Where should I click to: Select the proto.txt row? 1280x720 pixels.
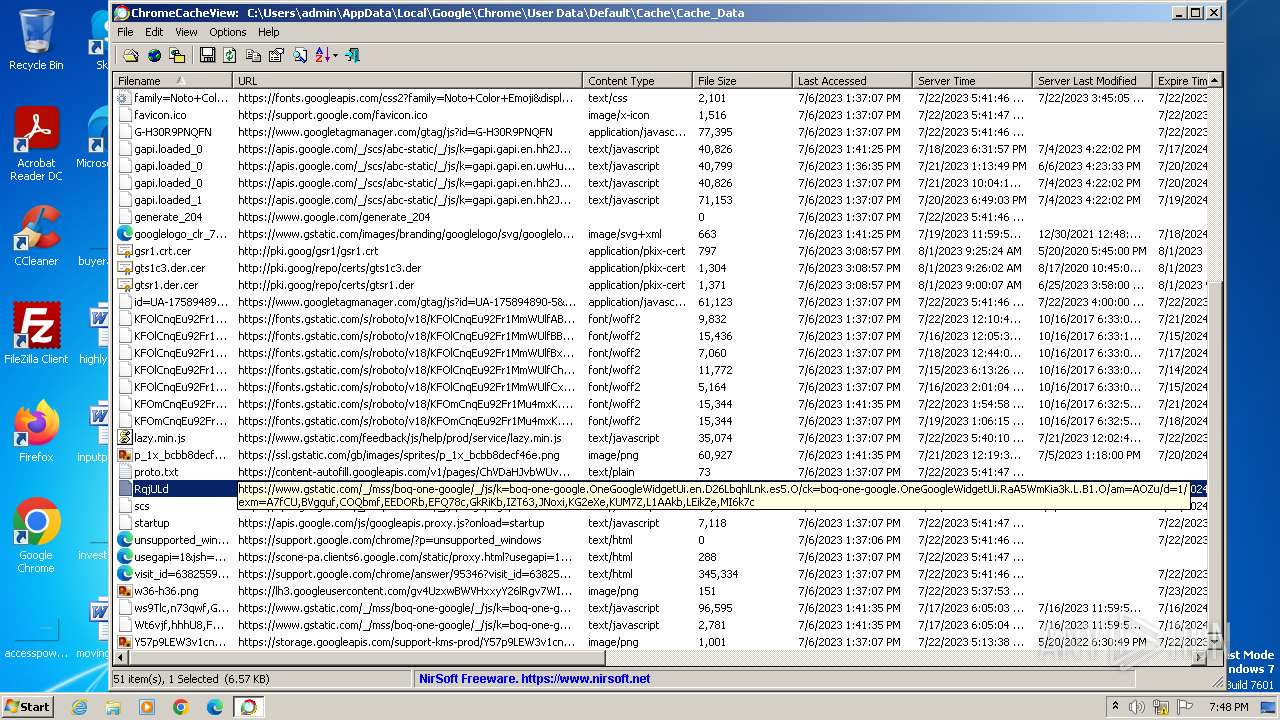coord(662,472)
